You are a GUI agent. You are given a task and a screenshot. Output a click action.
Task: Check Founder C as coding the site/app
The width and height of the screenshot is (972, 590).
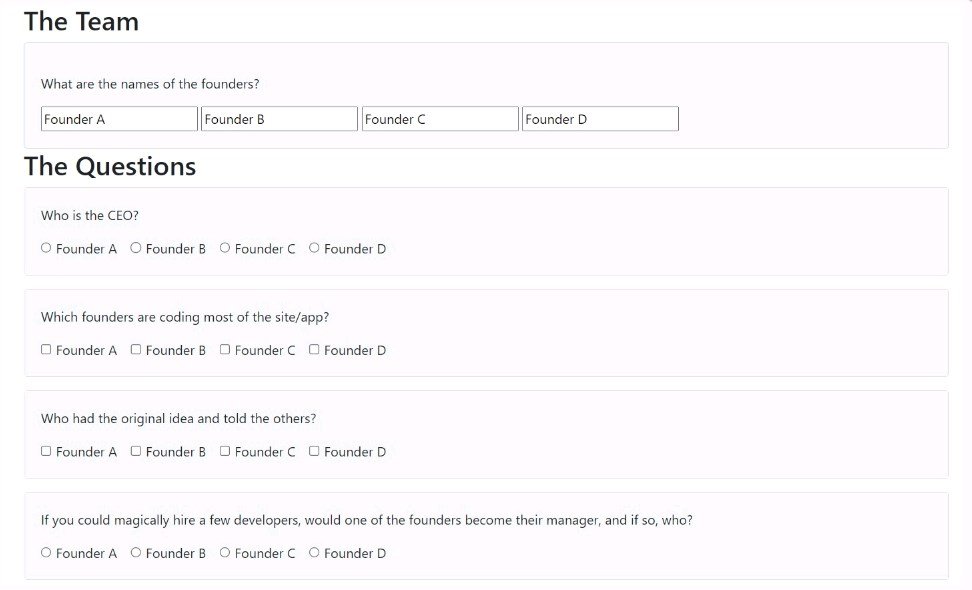[225, 350]
